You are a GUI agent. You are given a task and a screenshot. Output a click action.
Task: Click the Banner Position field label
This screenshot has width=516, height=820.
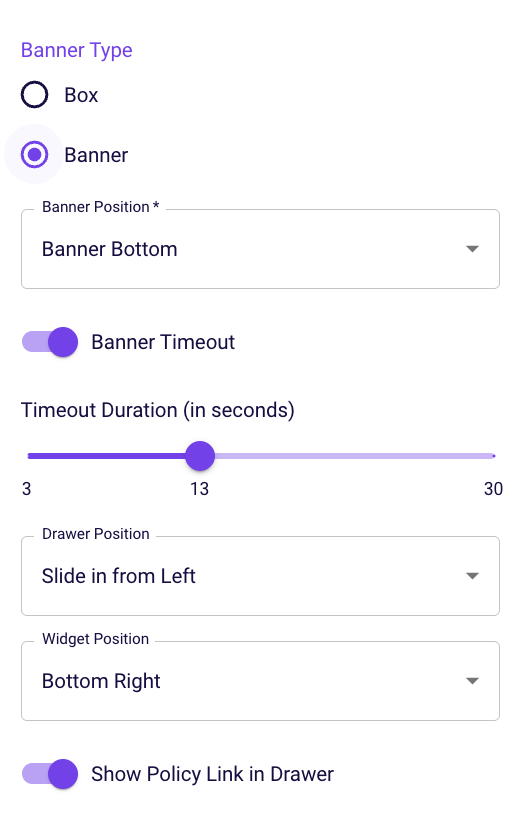click(x=100, y=207)
